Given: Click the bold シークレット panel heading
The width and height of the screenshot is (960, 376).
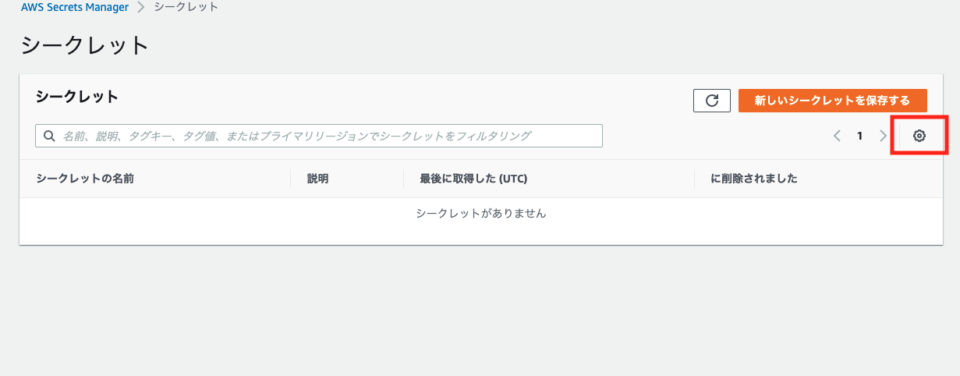Looking at the screenshot, I should (x=77, y=97).
